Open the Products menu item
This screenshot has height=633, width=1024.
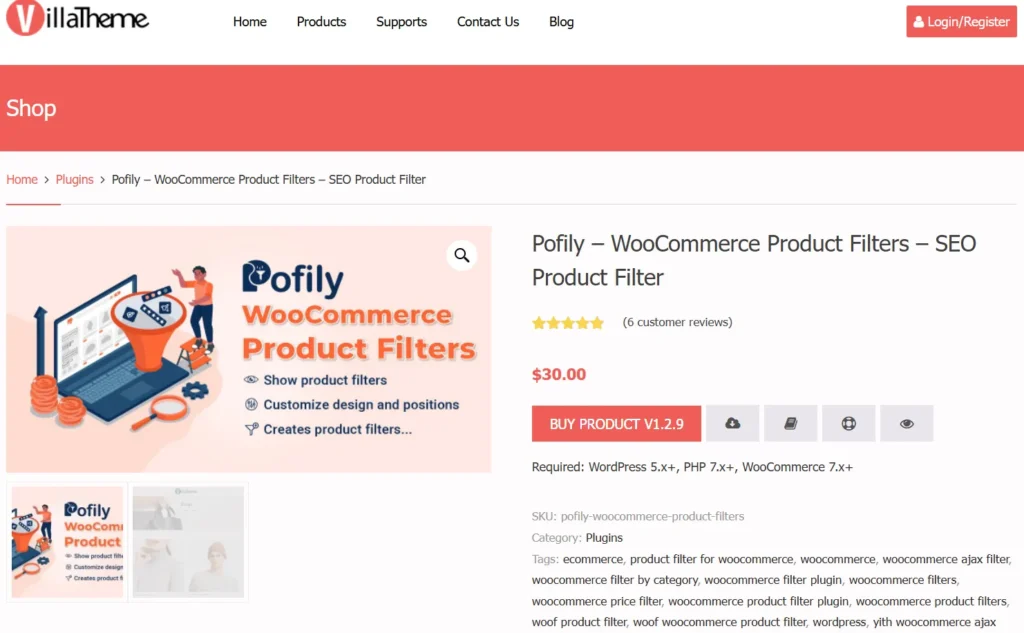(x=321, y=21)
